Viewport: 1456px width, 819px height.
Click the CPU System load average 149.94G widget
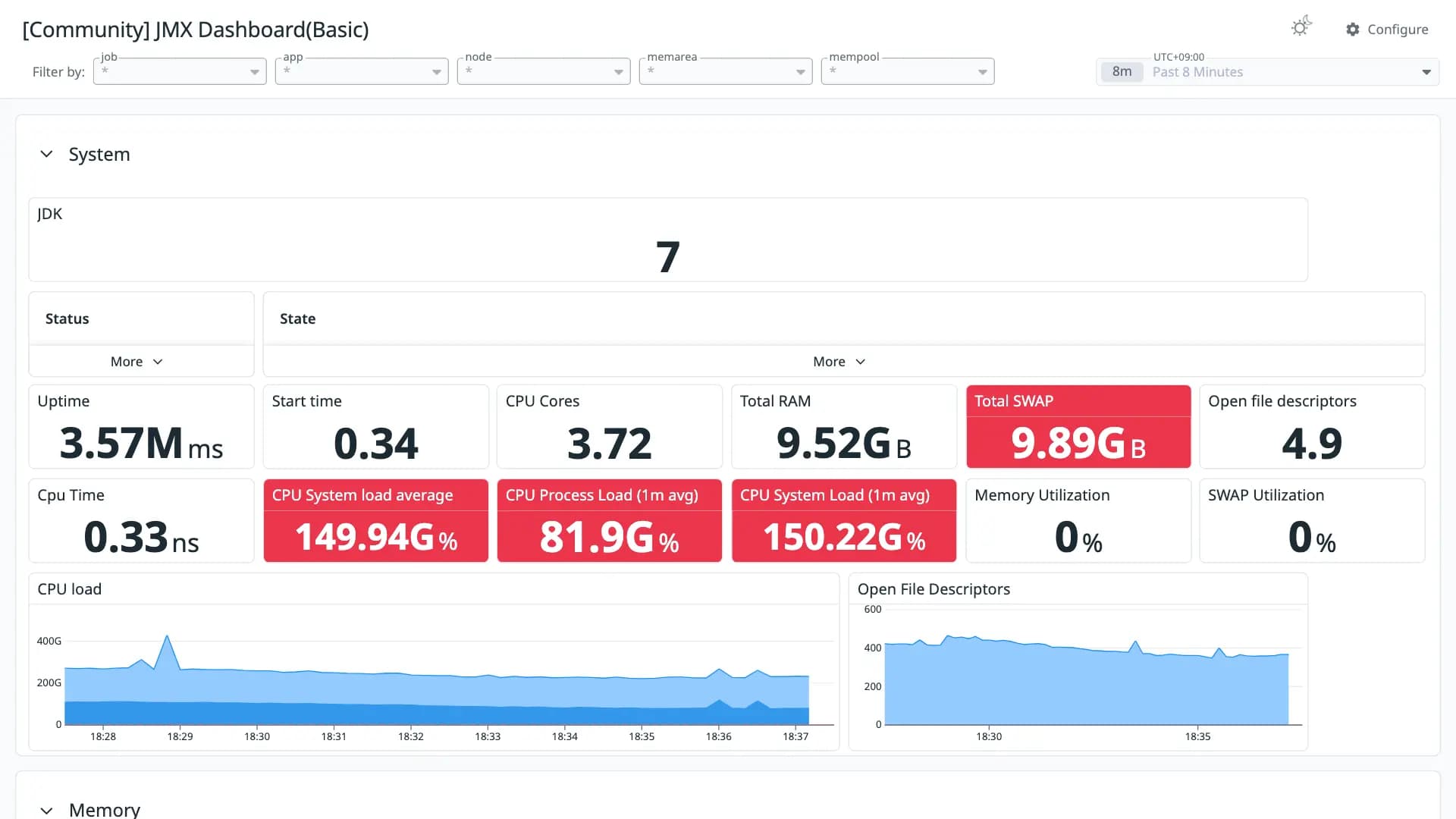point(375,521)
